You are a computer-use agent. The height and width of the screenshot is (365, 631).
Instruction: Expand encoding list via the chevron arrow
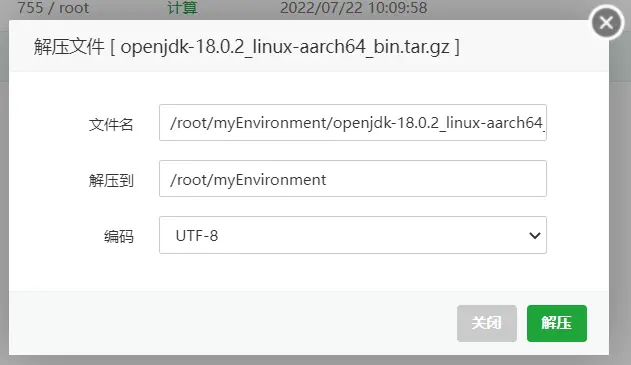pyautogui.click(x=534, y=235)
